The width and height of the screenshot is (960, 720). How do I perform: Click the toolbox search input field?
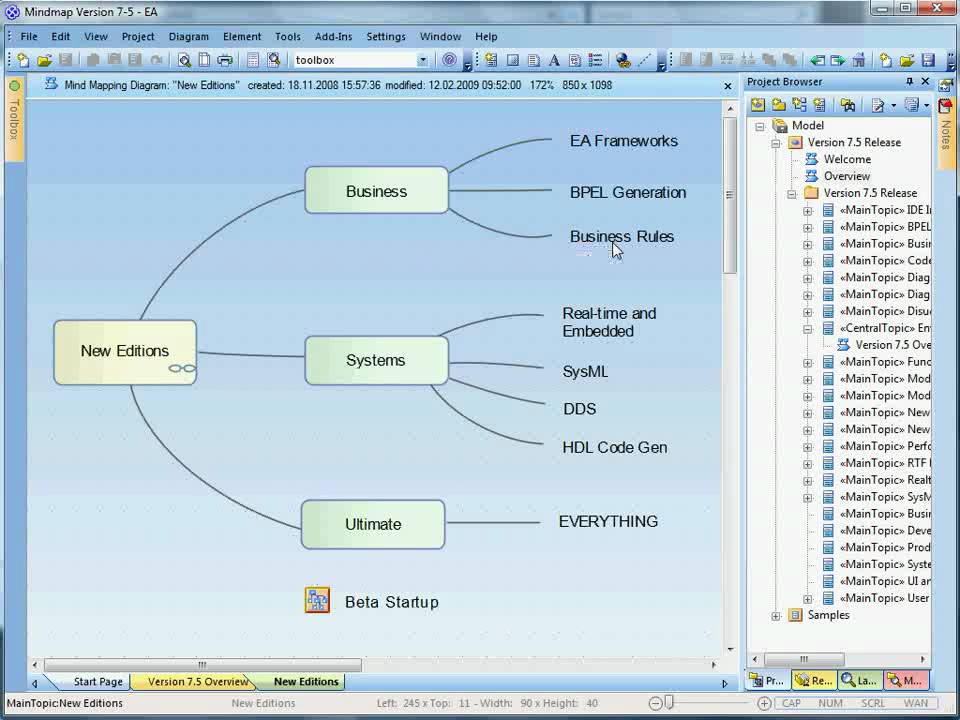(x=354, y=60)
